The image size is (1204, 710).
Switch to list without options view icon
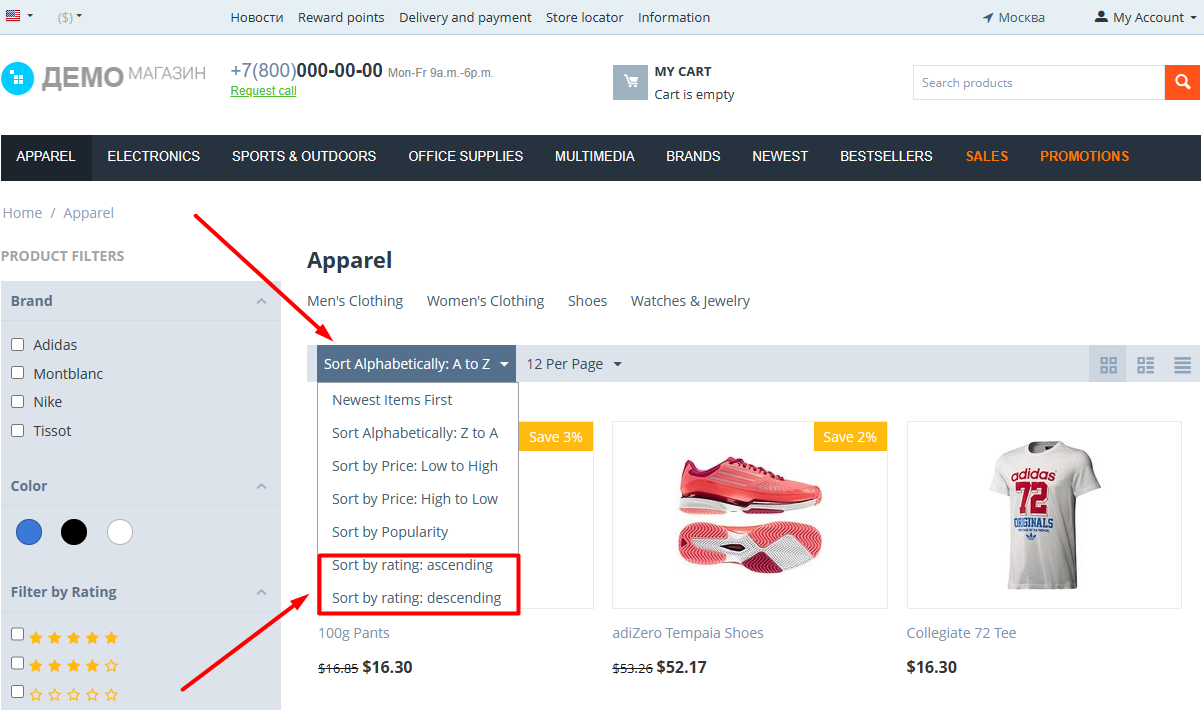[x=1145, y=364]
